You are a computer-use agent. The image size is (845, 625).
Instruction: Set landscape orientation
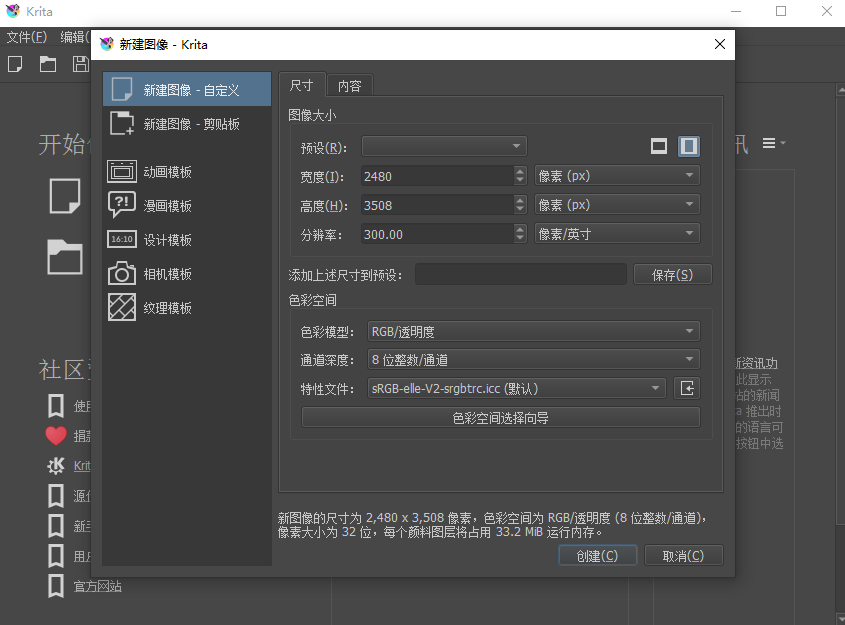click(659, 146)
